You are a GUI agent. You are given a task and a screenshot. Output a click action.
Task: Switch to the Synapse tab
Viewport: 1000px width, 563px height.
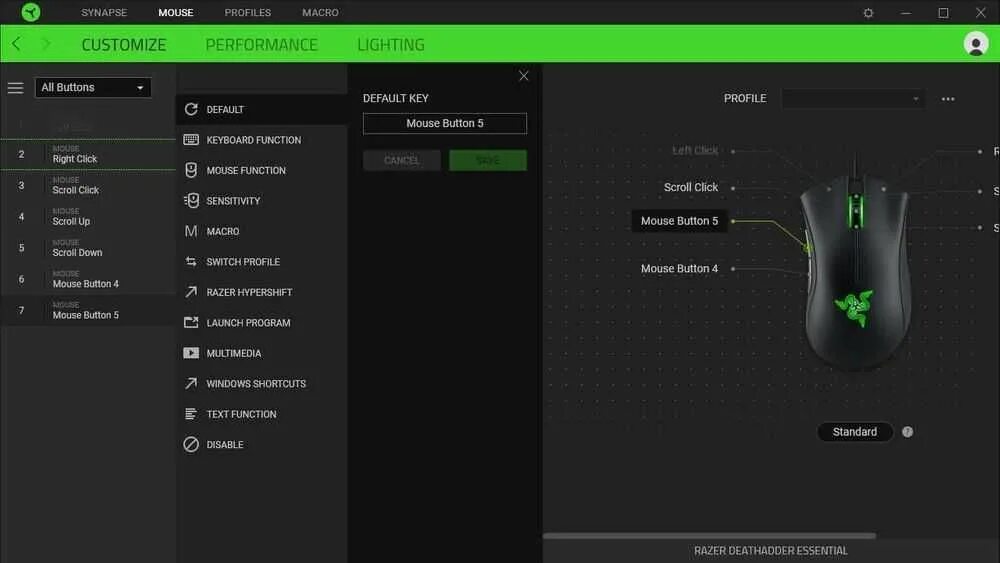click(x=104, y=12)
